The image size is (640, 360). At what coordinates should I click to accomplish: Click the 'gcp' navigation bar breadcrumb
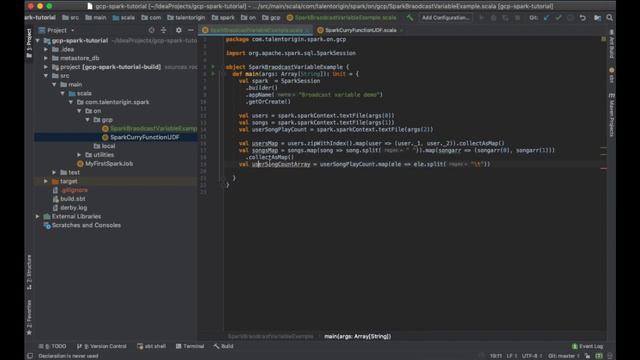(x=271, y=18)
